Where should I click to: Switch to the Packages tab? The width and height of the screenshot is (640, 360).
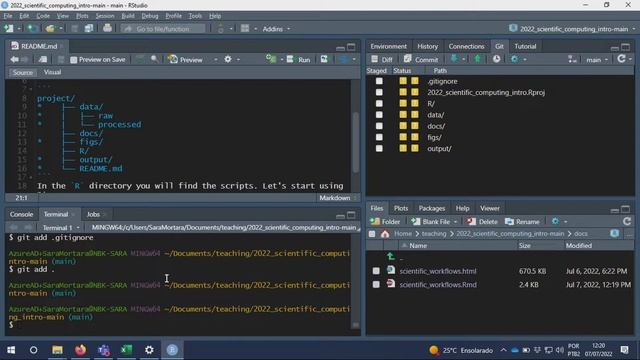click(431, 209)
